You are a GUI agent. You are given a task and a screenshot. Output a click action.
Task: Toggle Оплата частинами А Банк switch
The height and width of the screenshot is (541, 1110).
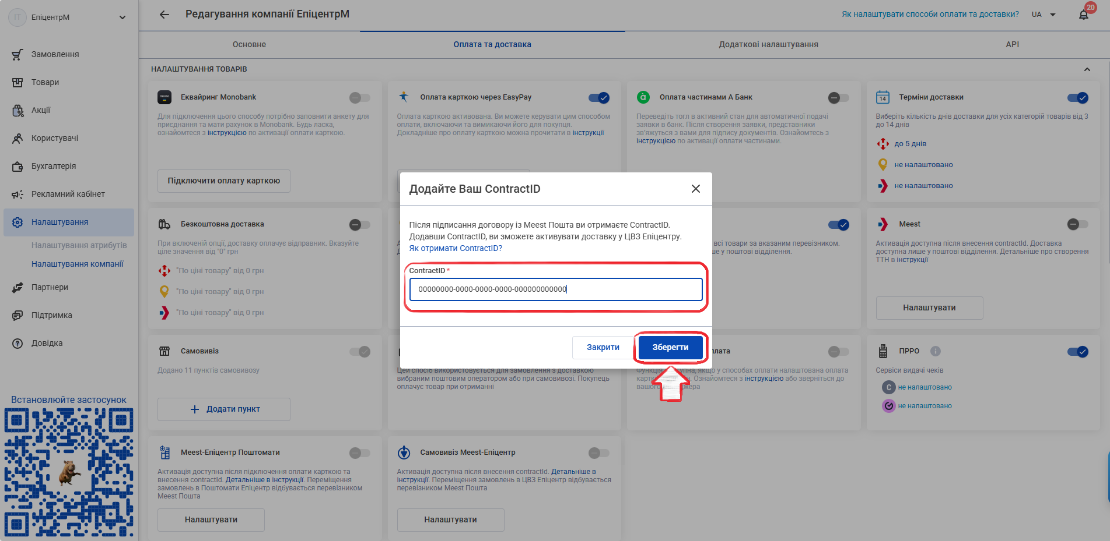click(x=838, y=98)
